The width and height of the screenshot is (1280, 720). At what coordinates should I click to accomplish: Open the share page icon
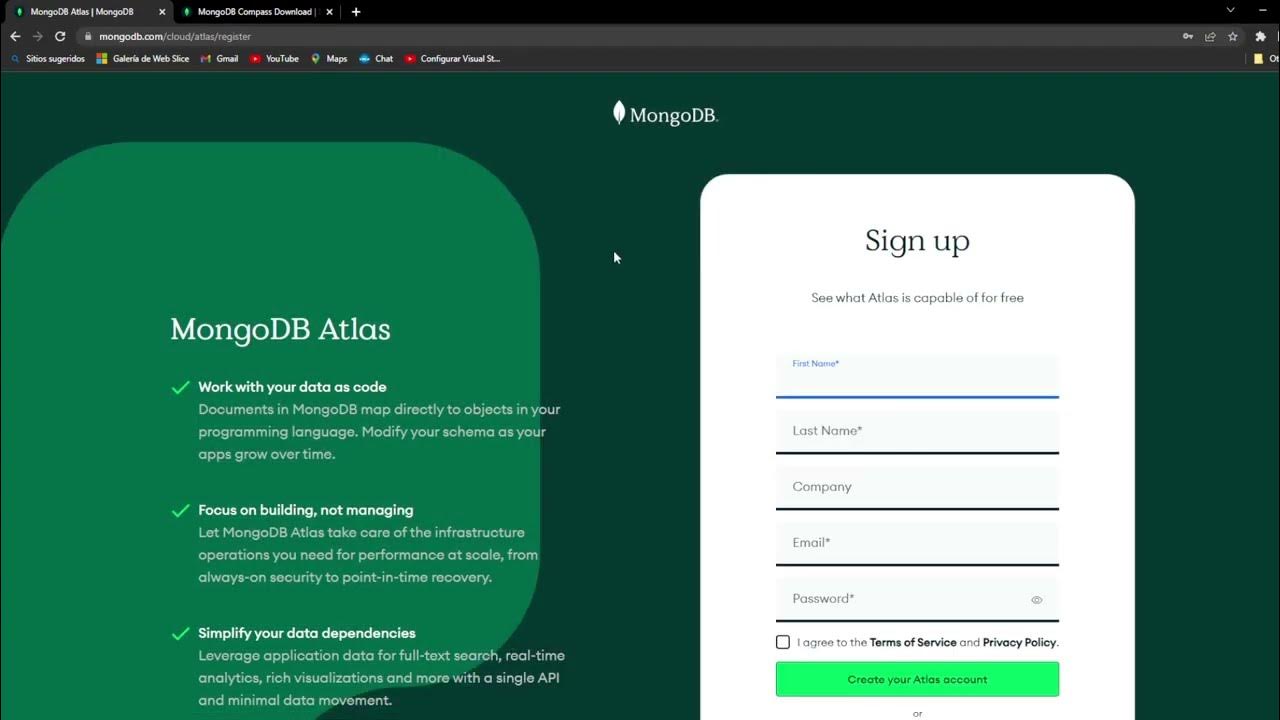click(x=1210, y=36)
